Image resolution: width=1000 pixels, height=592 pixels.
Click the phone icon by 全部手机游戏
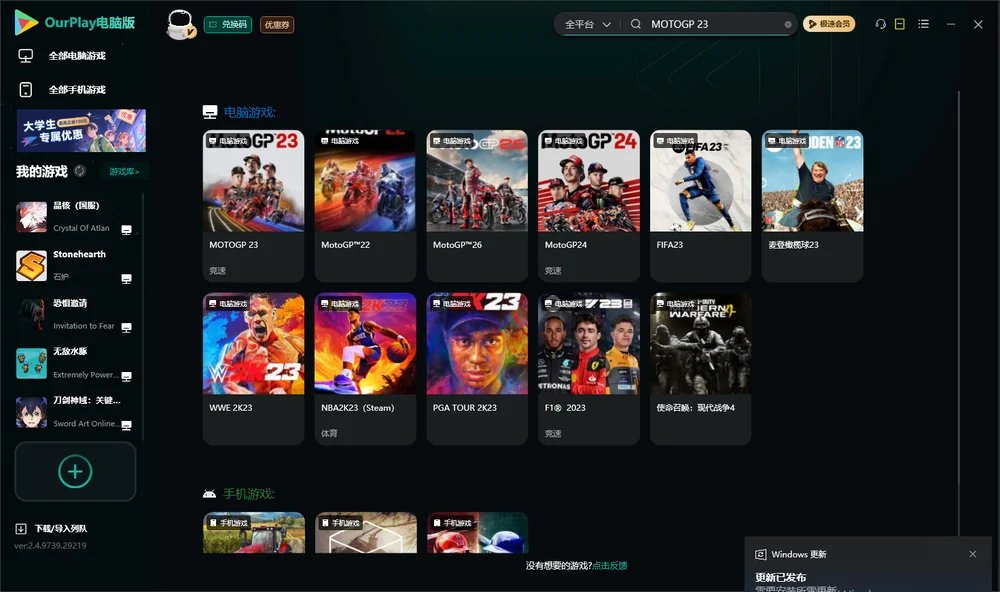pos(26,90)
